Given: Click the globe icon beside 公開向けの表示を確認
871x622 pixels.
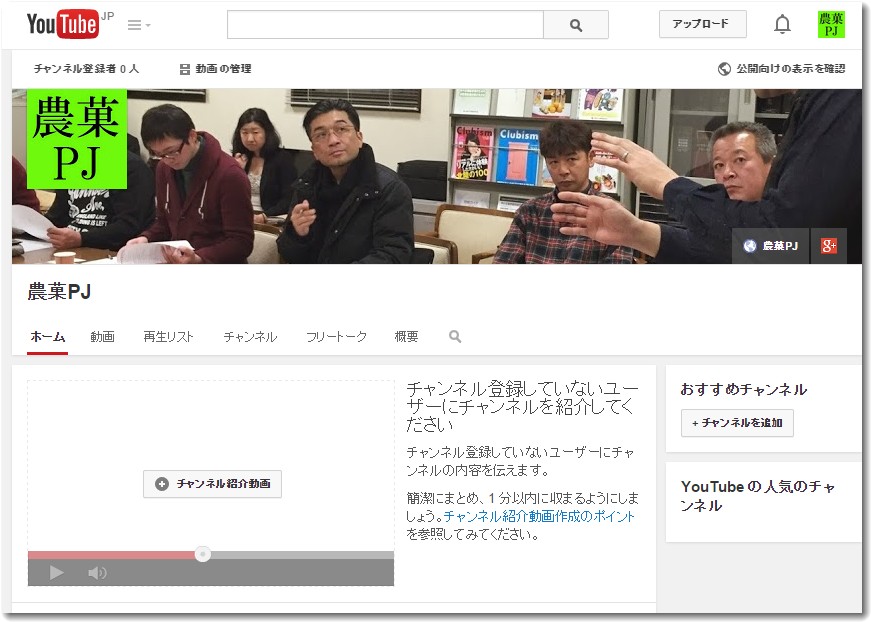Looking at the screenshot, I should [722, 68].
